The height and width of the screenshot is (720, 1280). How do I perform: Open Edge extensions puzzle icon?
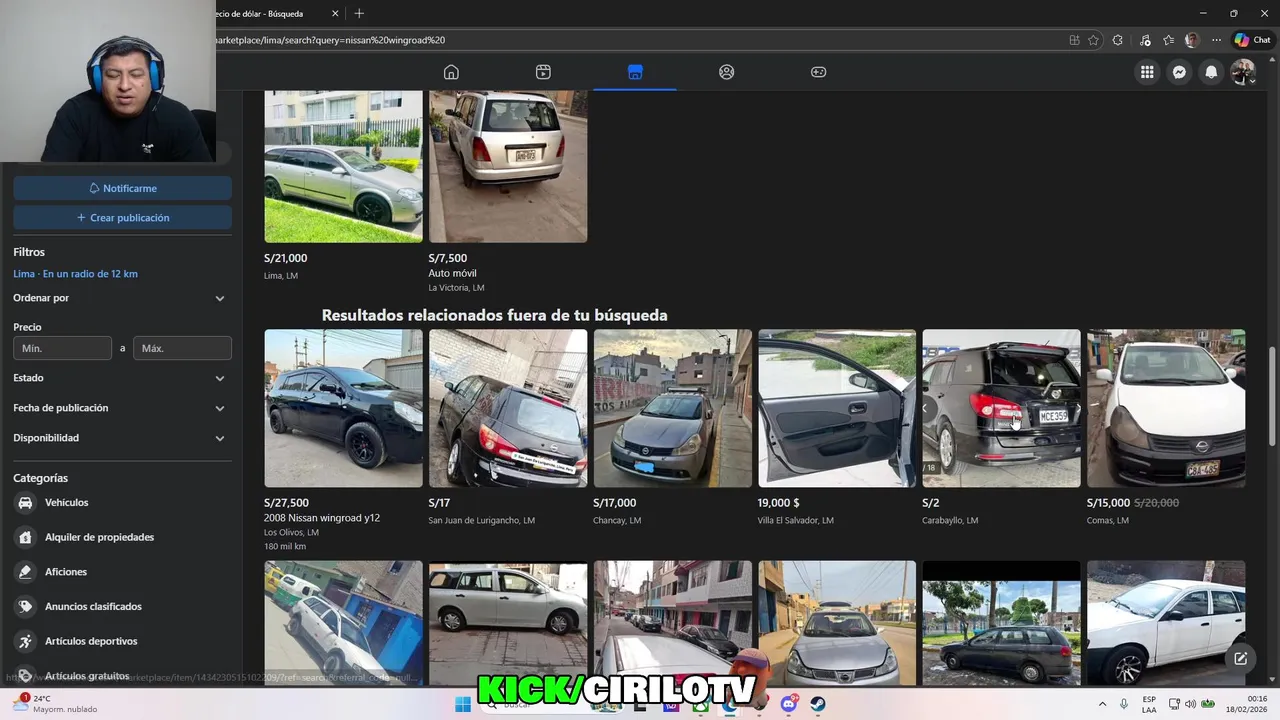point(1118,40)
